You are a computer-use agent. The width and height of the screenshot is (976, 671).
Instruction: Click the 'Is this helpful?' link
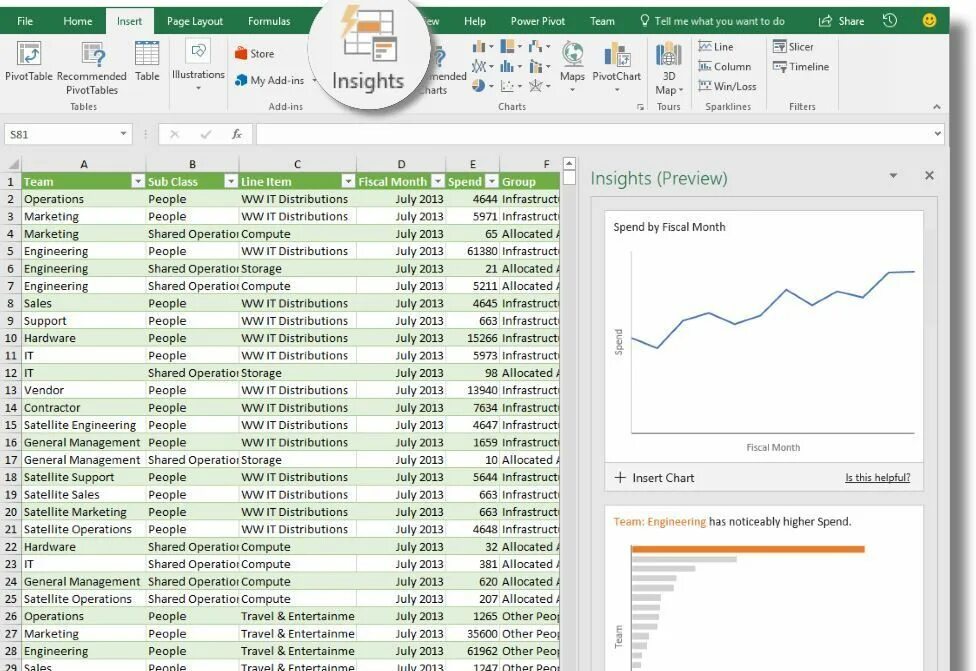pos(878,477)
